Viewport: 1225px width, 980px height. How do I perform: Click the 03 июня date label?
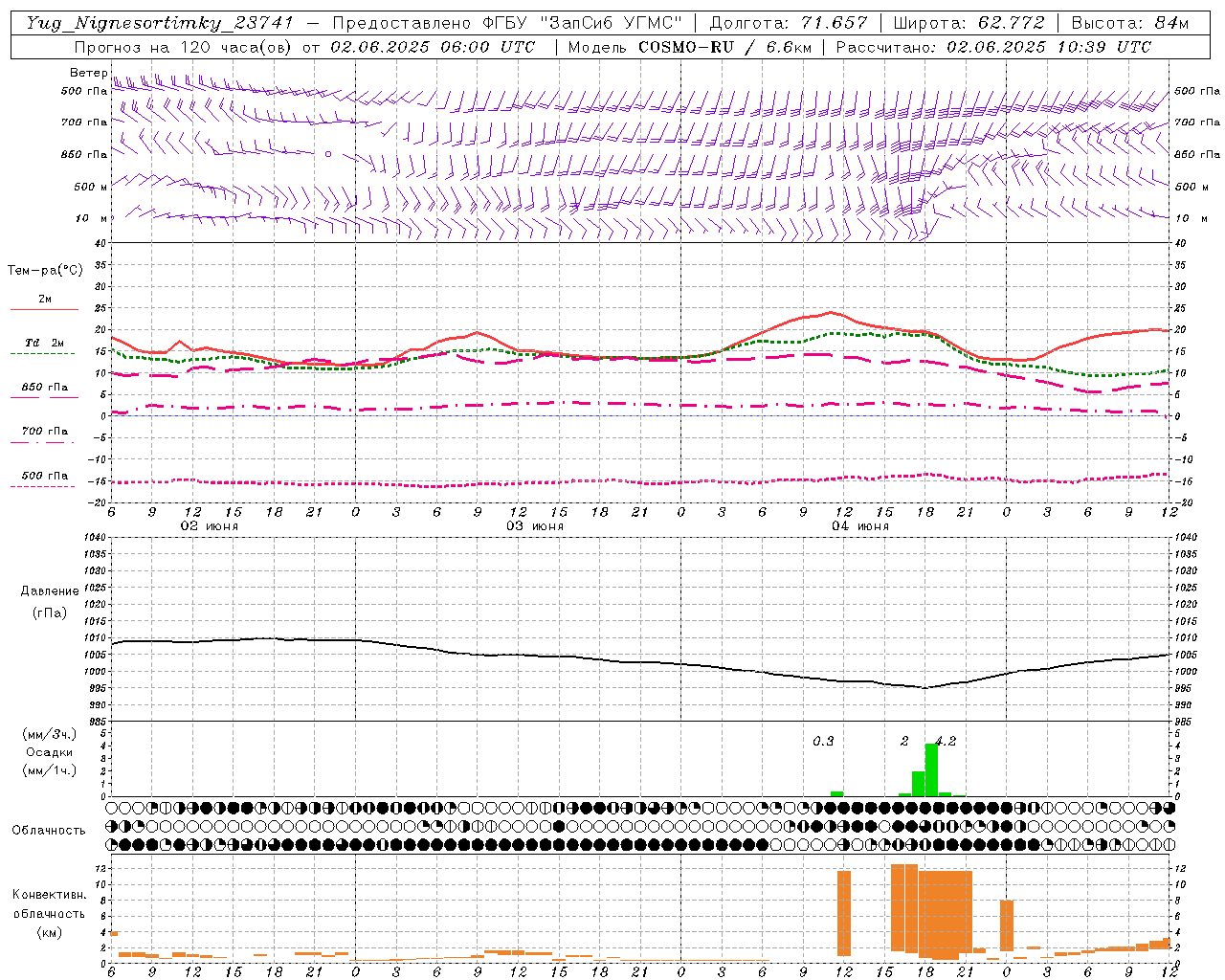click(x=535, y=526)
